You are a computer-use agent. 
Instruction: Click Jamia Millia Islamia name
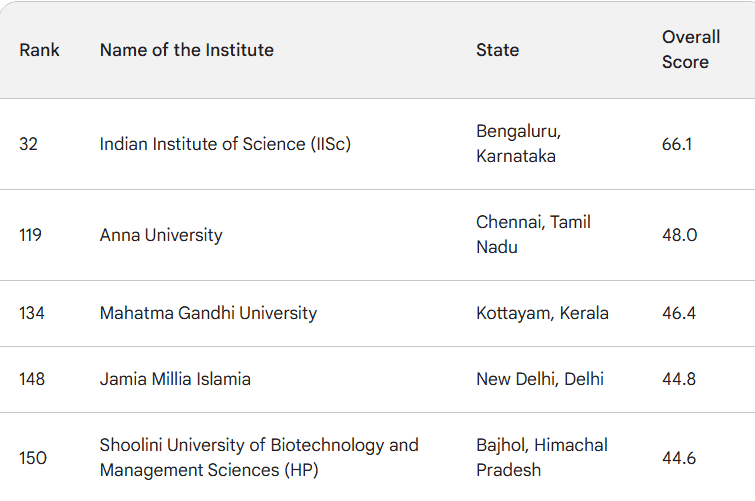(175, 379)
